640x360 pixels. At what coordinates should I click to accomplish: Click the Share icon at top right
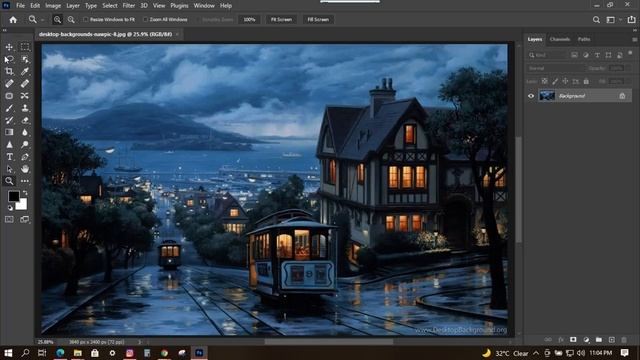tap(631, 20)
